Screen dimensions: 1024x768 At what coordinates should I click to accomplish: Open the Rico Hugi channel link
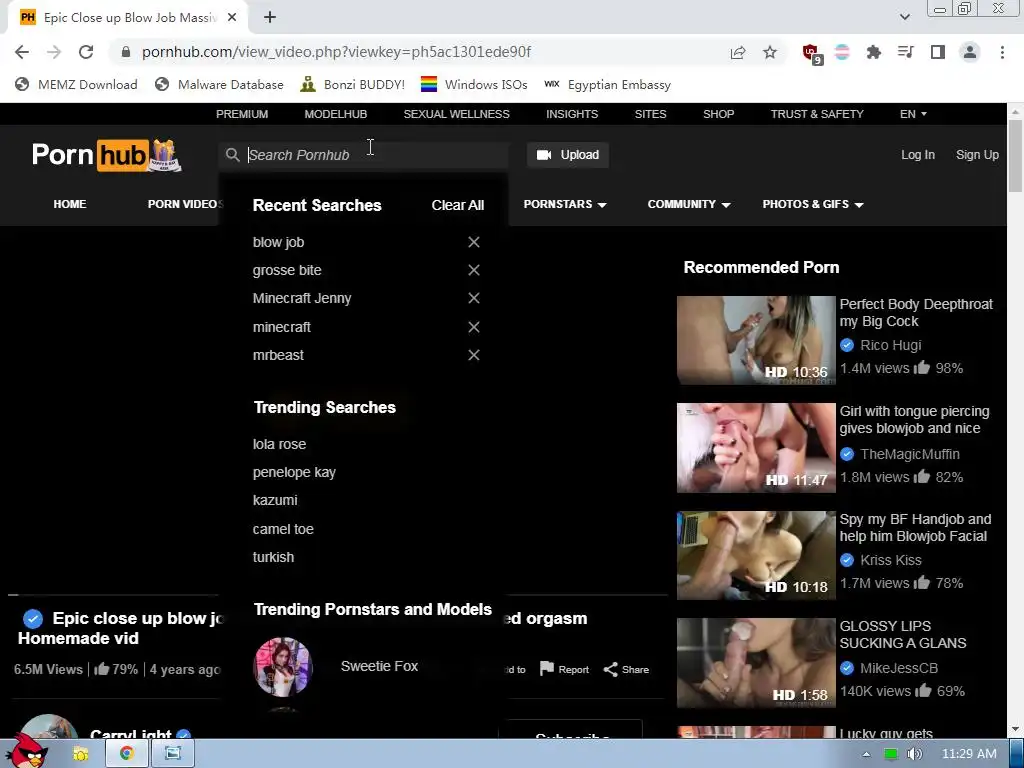pos(891,345)
